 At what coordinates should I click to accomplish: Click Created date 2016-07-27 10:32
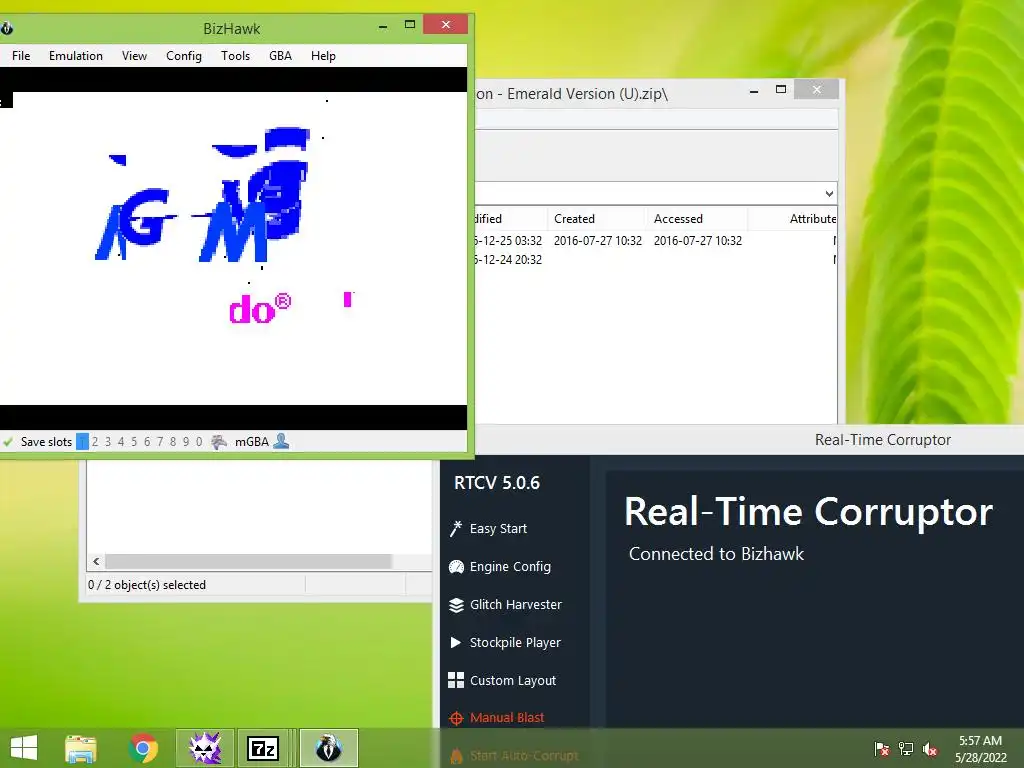click(598, 240)
